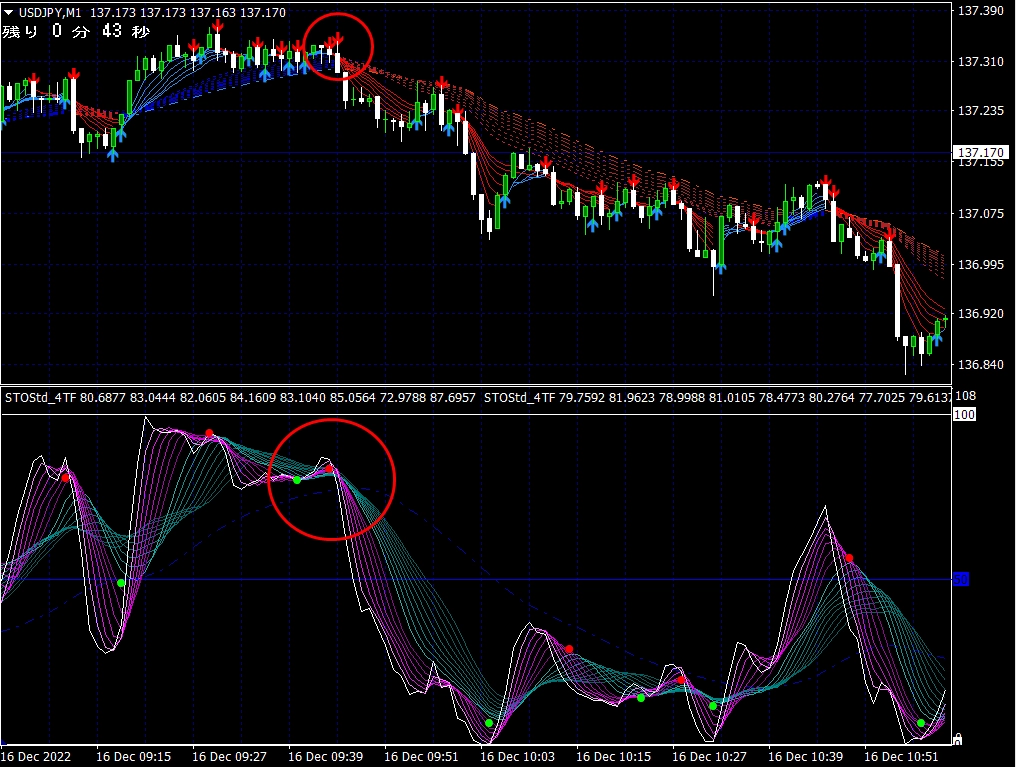
Task: Click the blue 50 level label
Action: coord(961,579)
